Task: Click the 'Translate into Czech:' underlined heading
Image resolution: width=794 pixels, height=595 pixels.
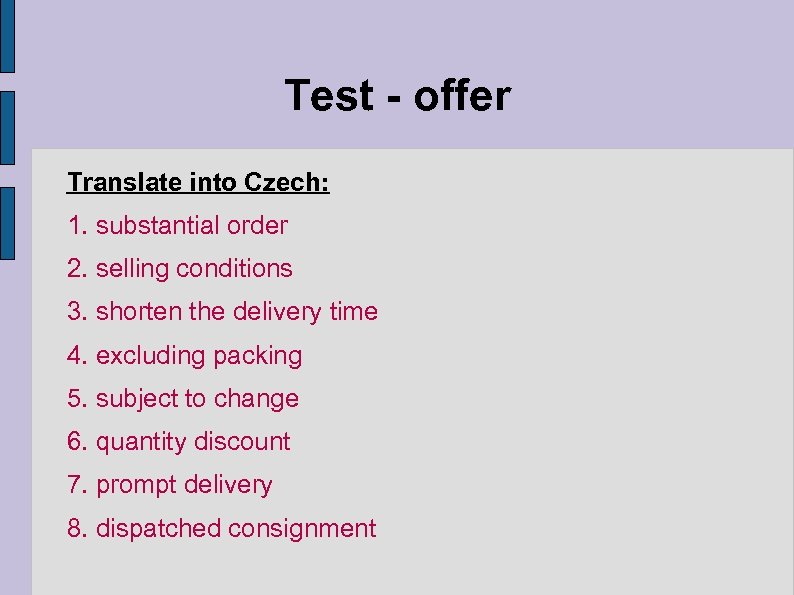Action: (198, 183)
